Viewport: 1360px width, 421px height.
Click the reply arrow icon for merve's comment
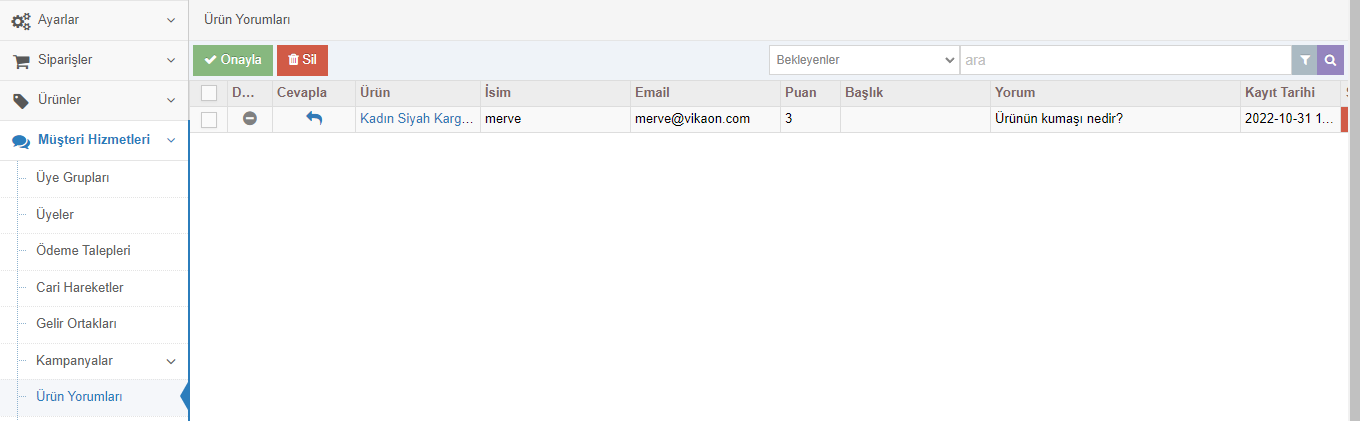[x=314, y=118]
